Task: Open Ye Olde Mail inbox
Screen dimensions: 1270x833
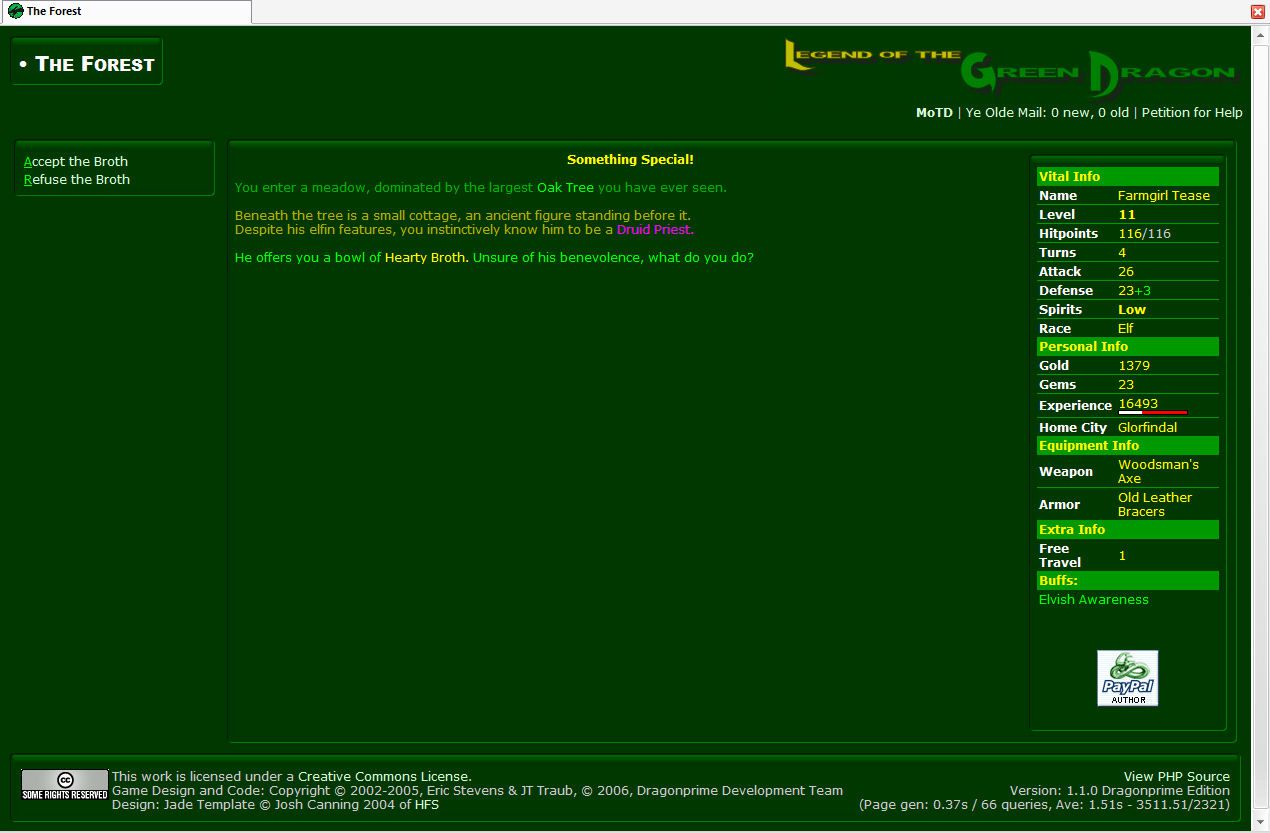Action: coord(1046,113)
